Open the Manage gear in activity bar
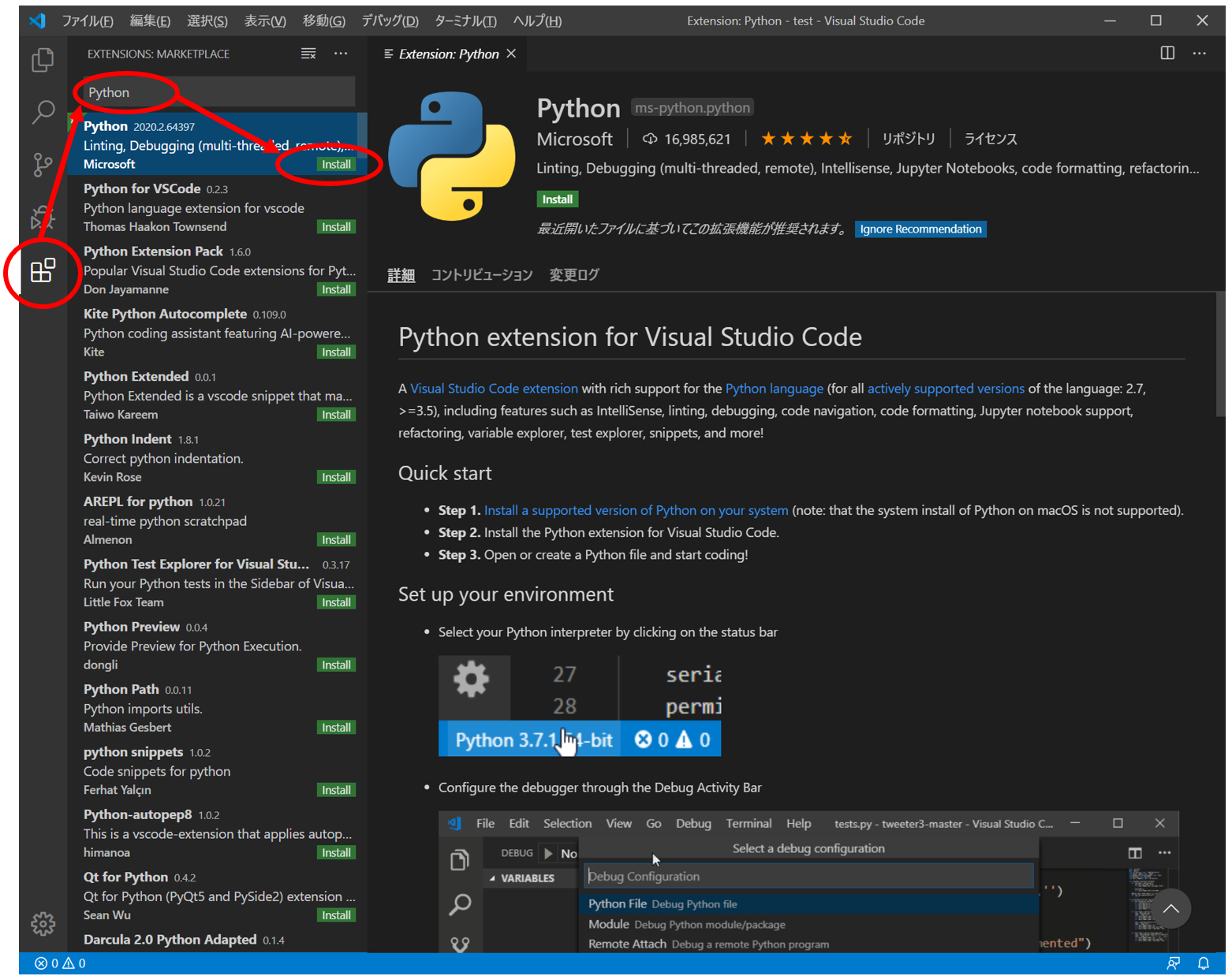 (x=43, y=923)
